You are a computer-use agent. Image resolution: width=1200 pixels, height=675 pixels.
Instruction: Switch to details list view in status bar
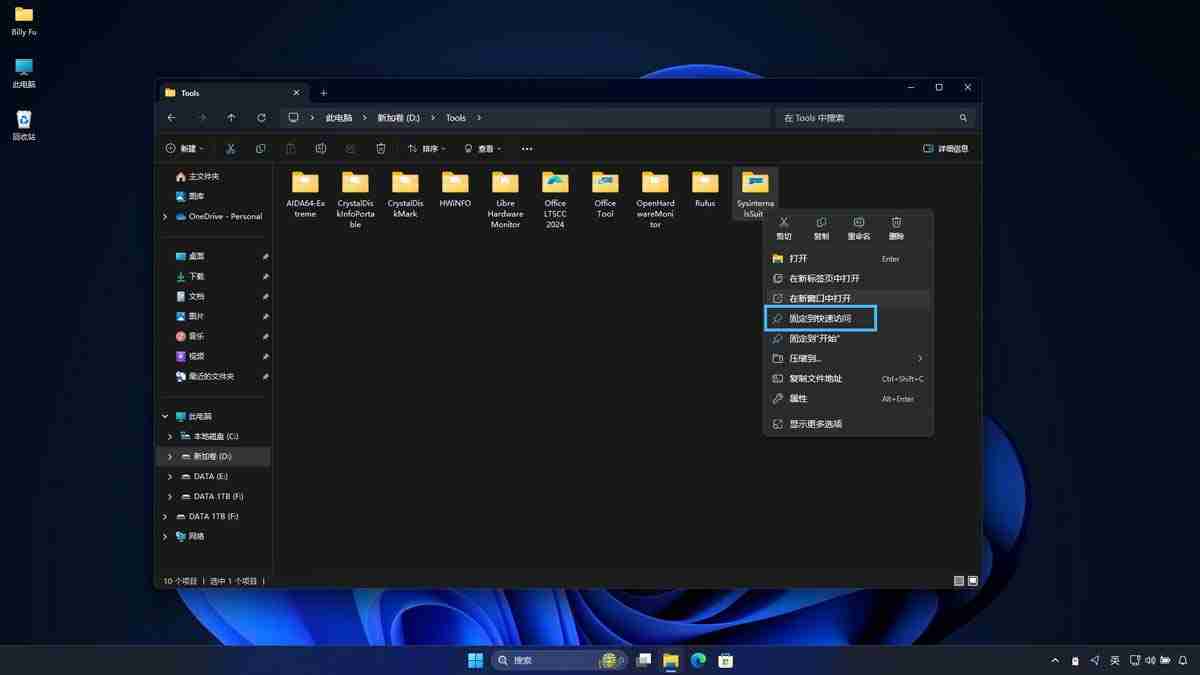(959, 581)
